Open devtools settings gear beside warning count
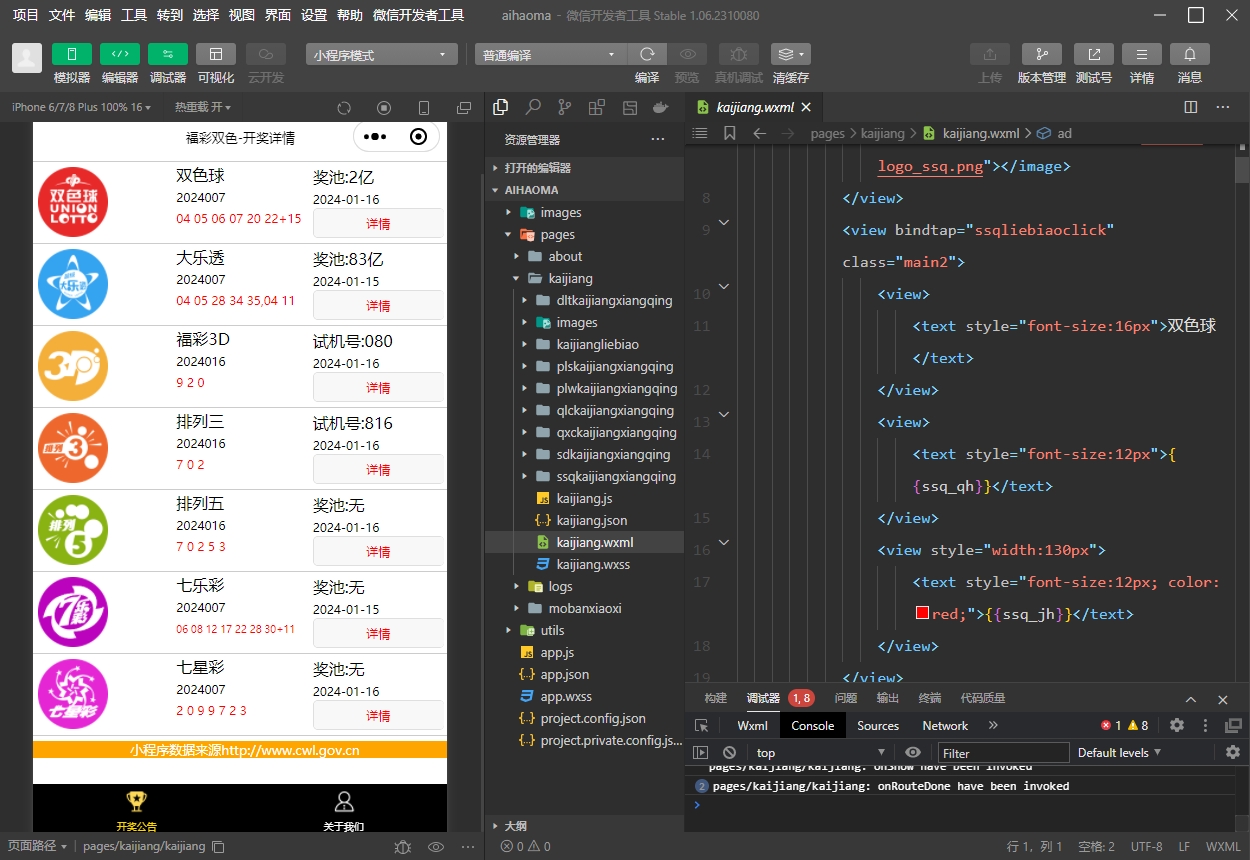 point(1177,726)
